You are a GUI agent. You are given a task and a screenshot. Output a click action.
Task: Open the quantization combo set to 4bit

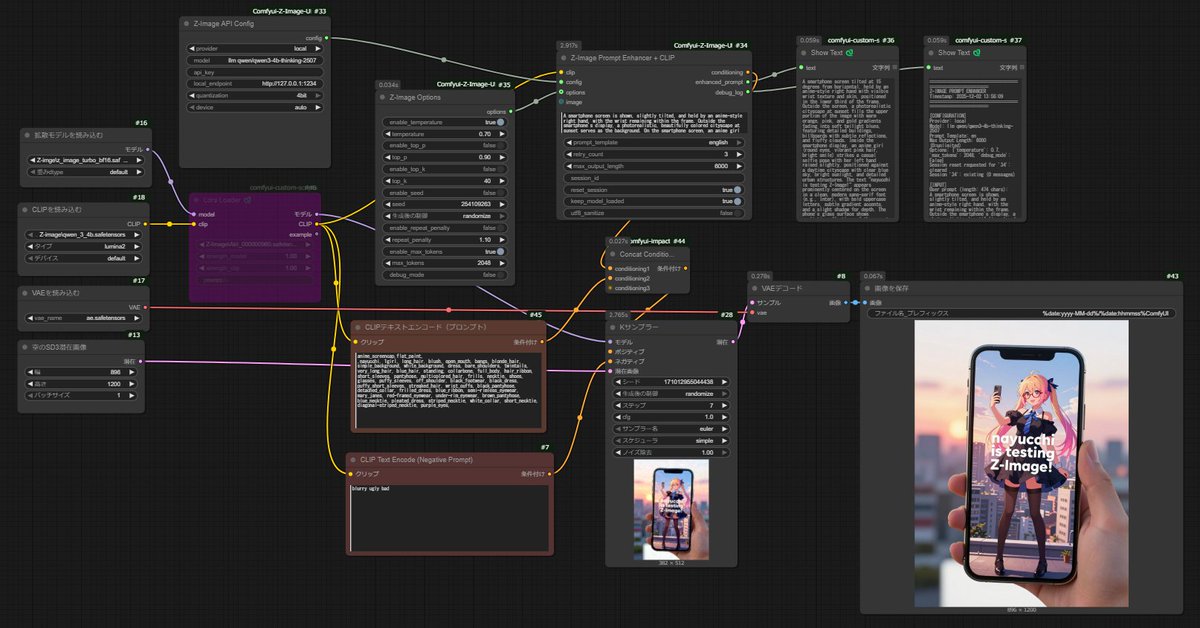(x=256, y=95)
